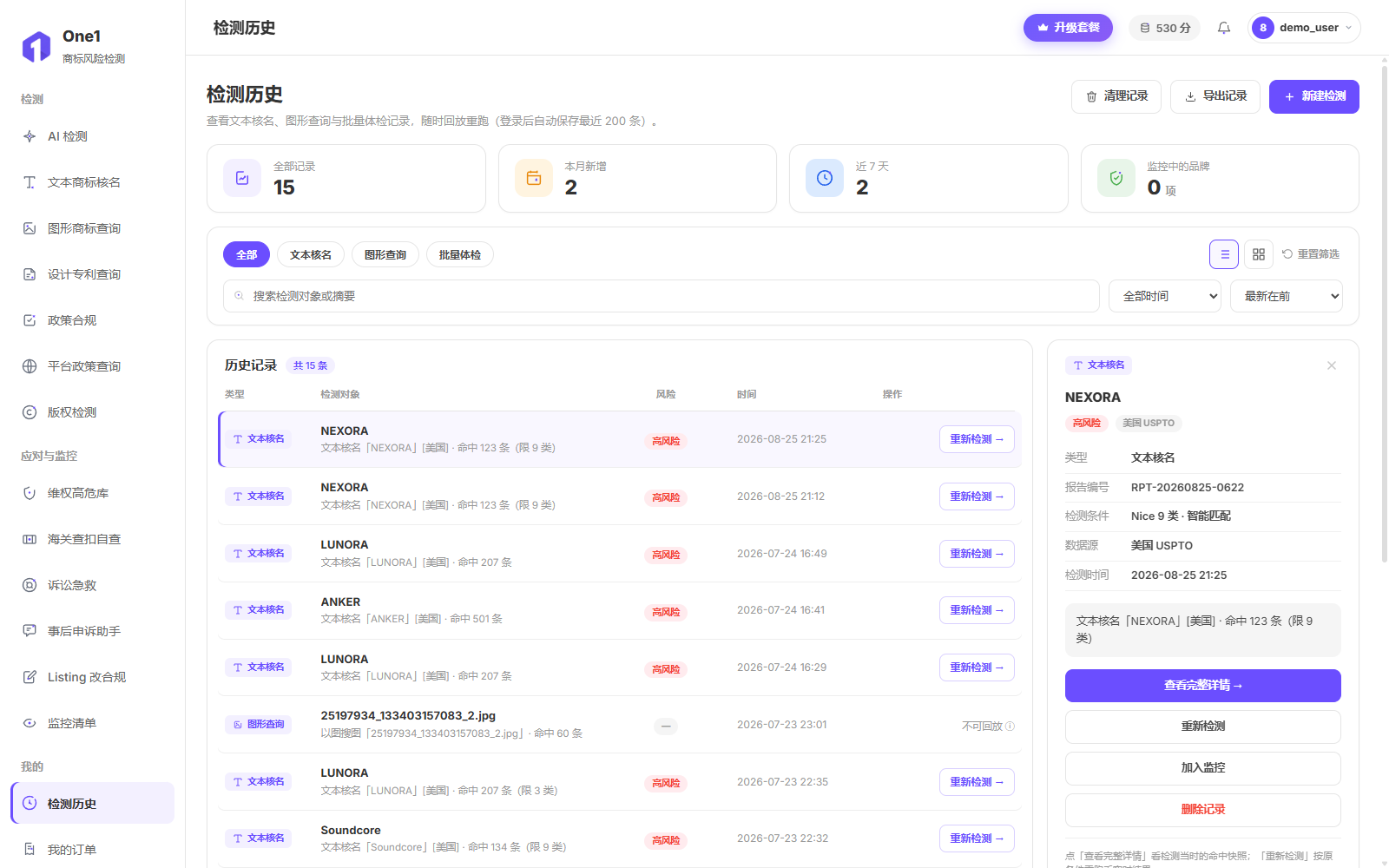Click the 共 15 条 count badge
The width and height of the screenshot is (1389, 868).
tap(310, 365)
